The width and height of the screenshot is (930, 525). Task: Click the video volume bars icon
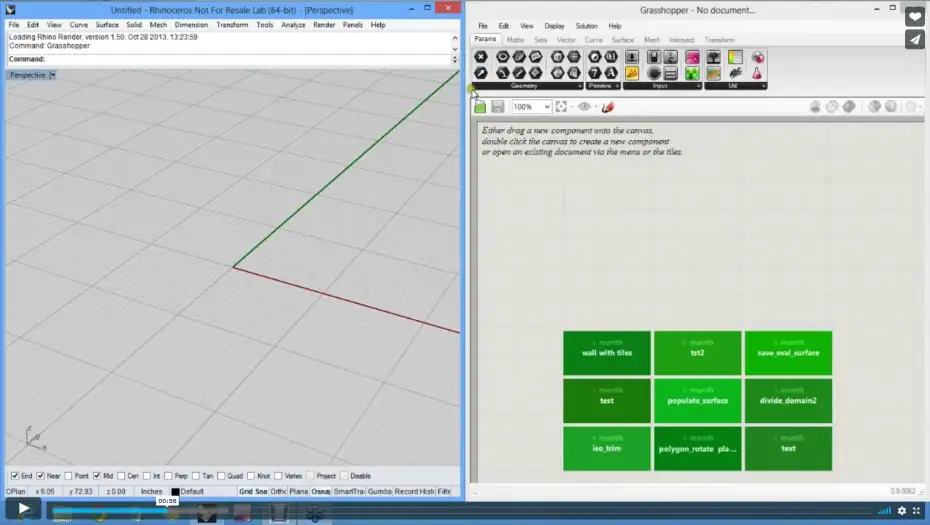tap(884, 510)
